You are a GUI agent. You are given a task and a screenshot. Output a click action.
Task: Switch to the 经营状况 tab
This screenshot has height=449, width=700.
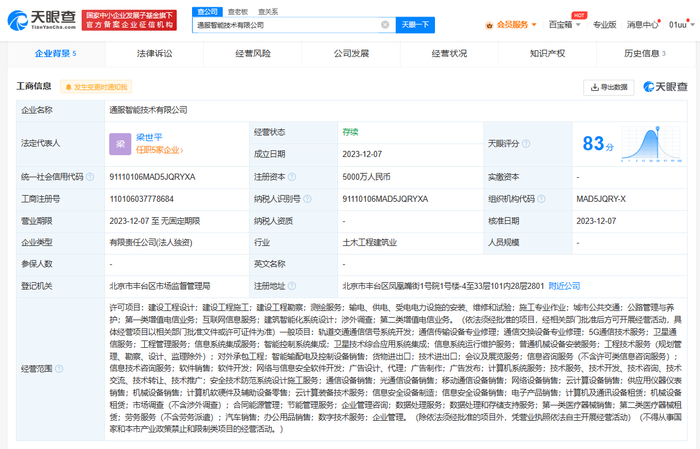449,54
